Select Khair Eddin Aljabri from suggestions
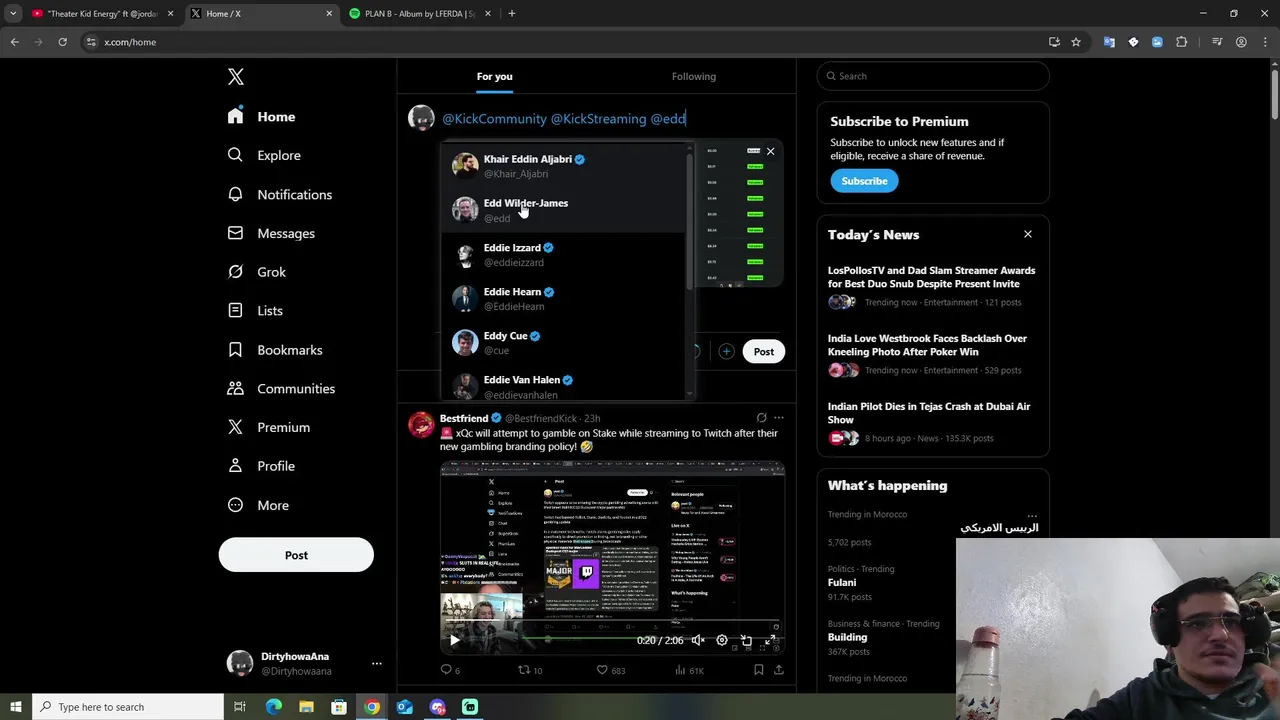Screen dimensions: 1280x720 564,166
